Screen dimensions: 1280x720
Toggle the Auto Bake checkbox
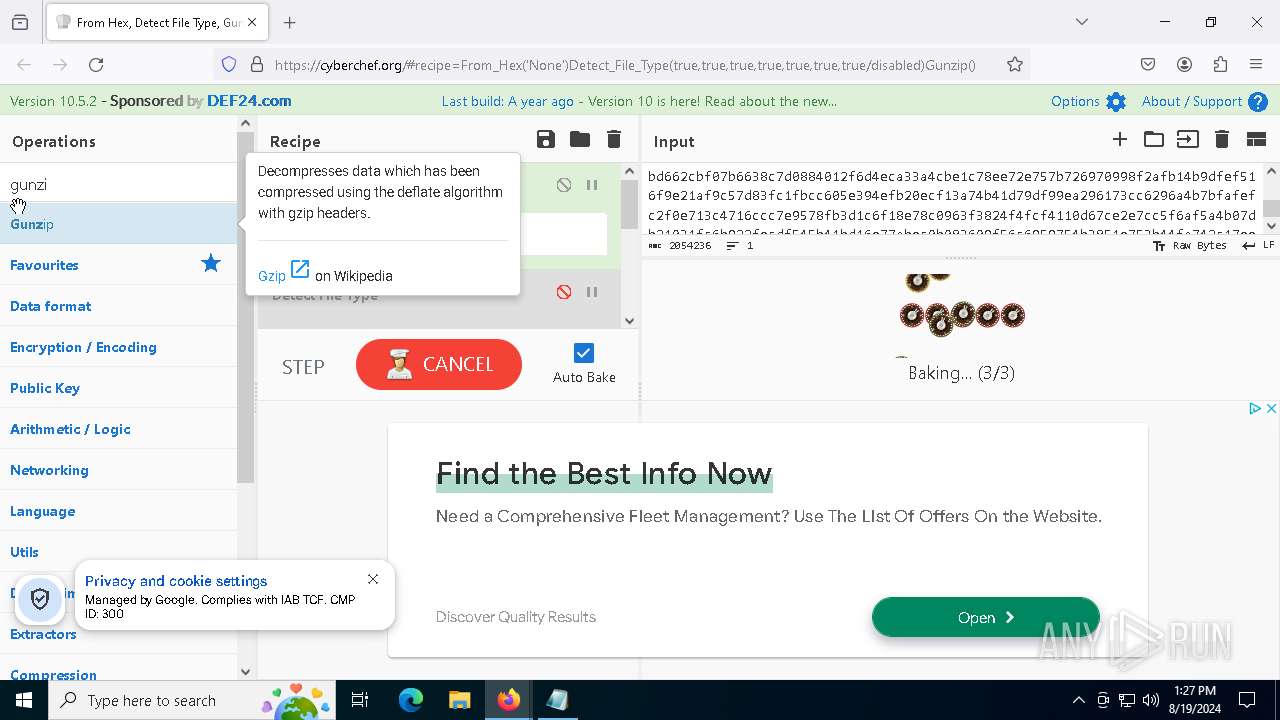[x=584, y=353]
